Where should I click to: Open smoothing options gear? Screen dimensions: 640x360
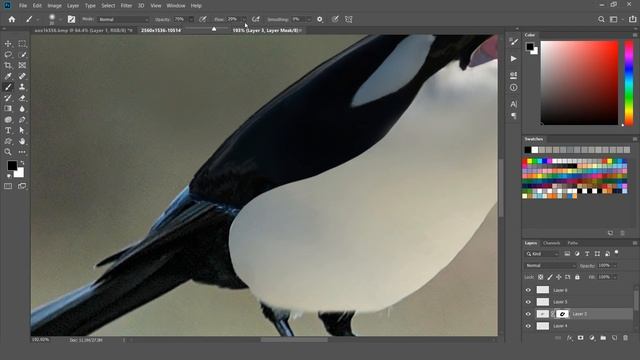[x=320, y=19]
